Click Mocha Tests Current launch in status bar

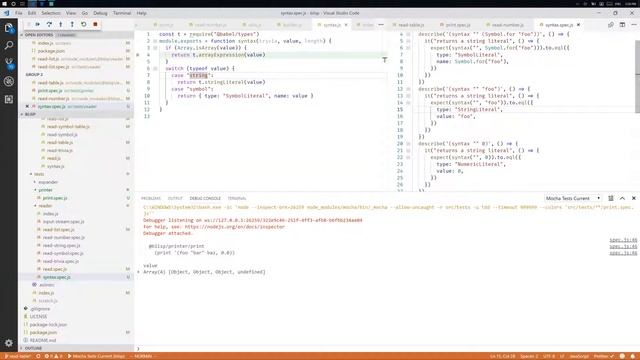(x=96, y=356)
